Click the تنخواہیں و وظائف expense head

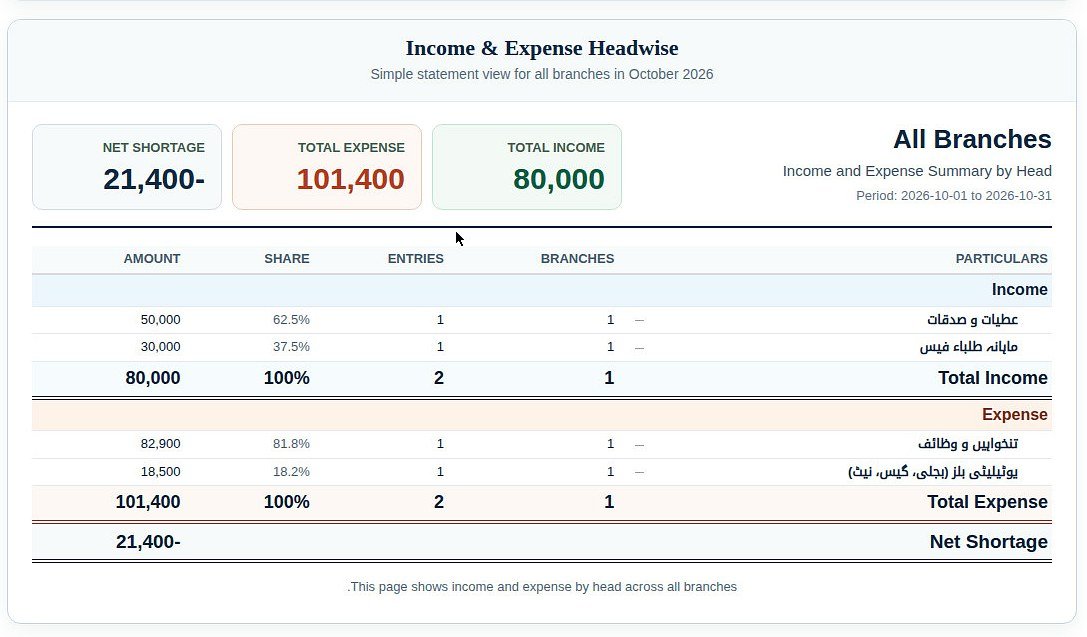pos(968,444)
